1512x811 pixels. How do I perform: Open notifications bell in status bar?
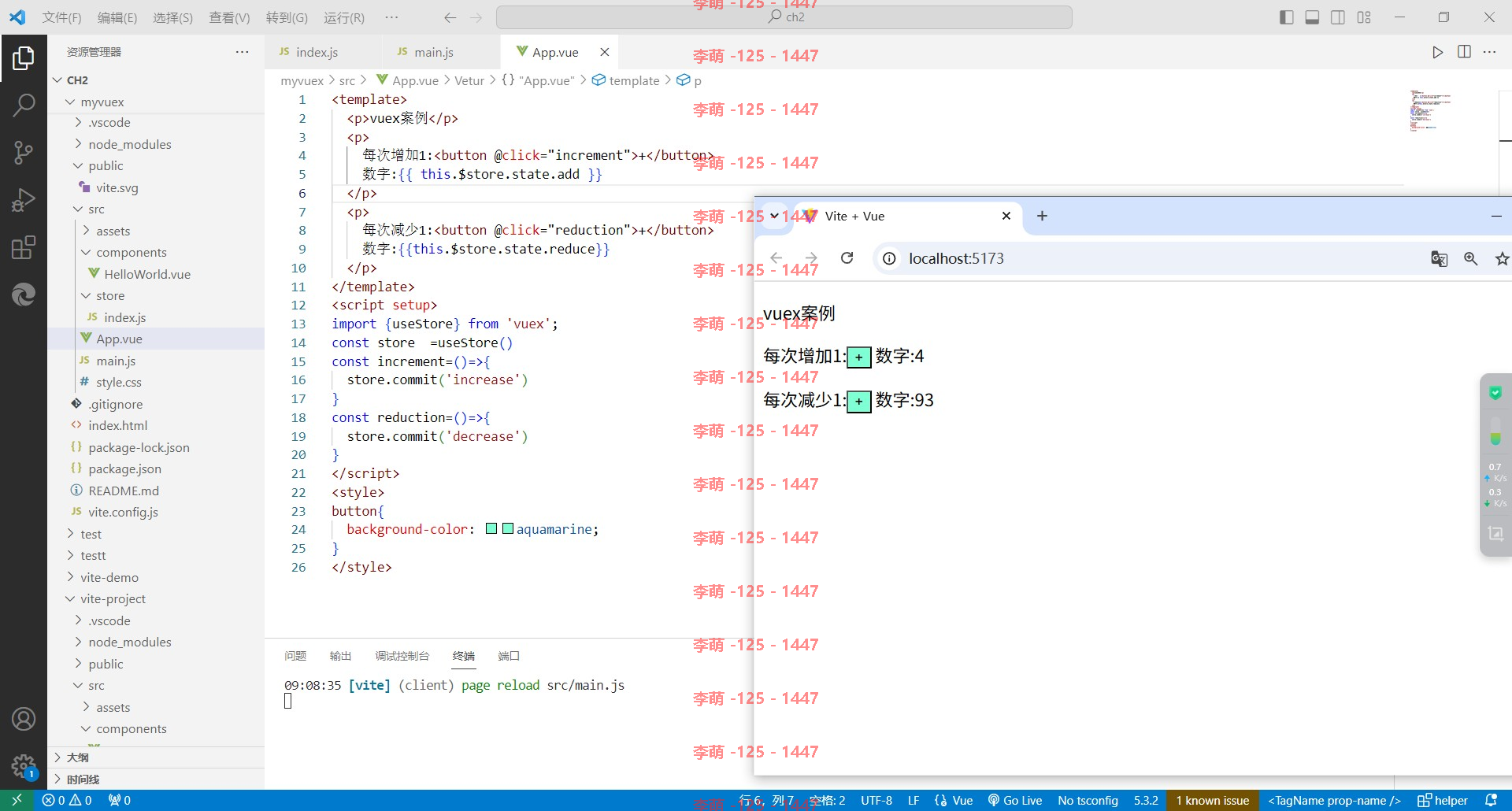pyautogui.click(x=1491, y=800)
